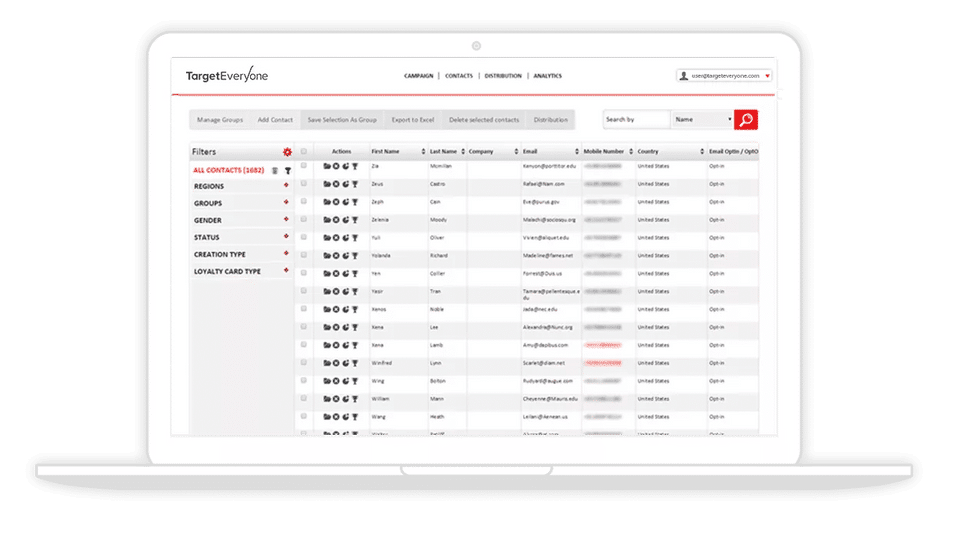Select the All Contacts (1682) filter
The height and width of the screenshot is (534, 960).
coord(228,170)
